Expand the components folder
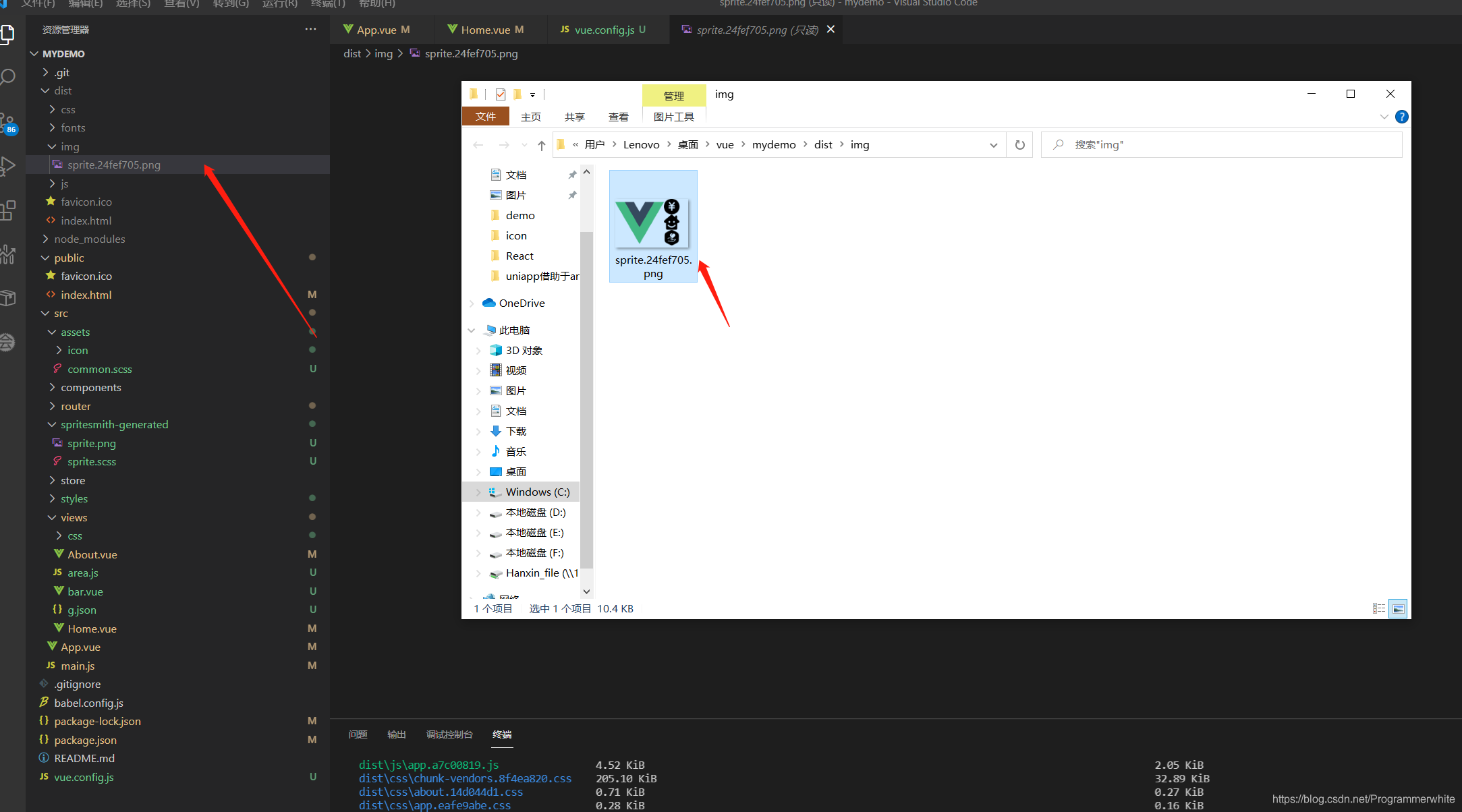Viewport: 1462px width, 812px height. tap(52, 387)
